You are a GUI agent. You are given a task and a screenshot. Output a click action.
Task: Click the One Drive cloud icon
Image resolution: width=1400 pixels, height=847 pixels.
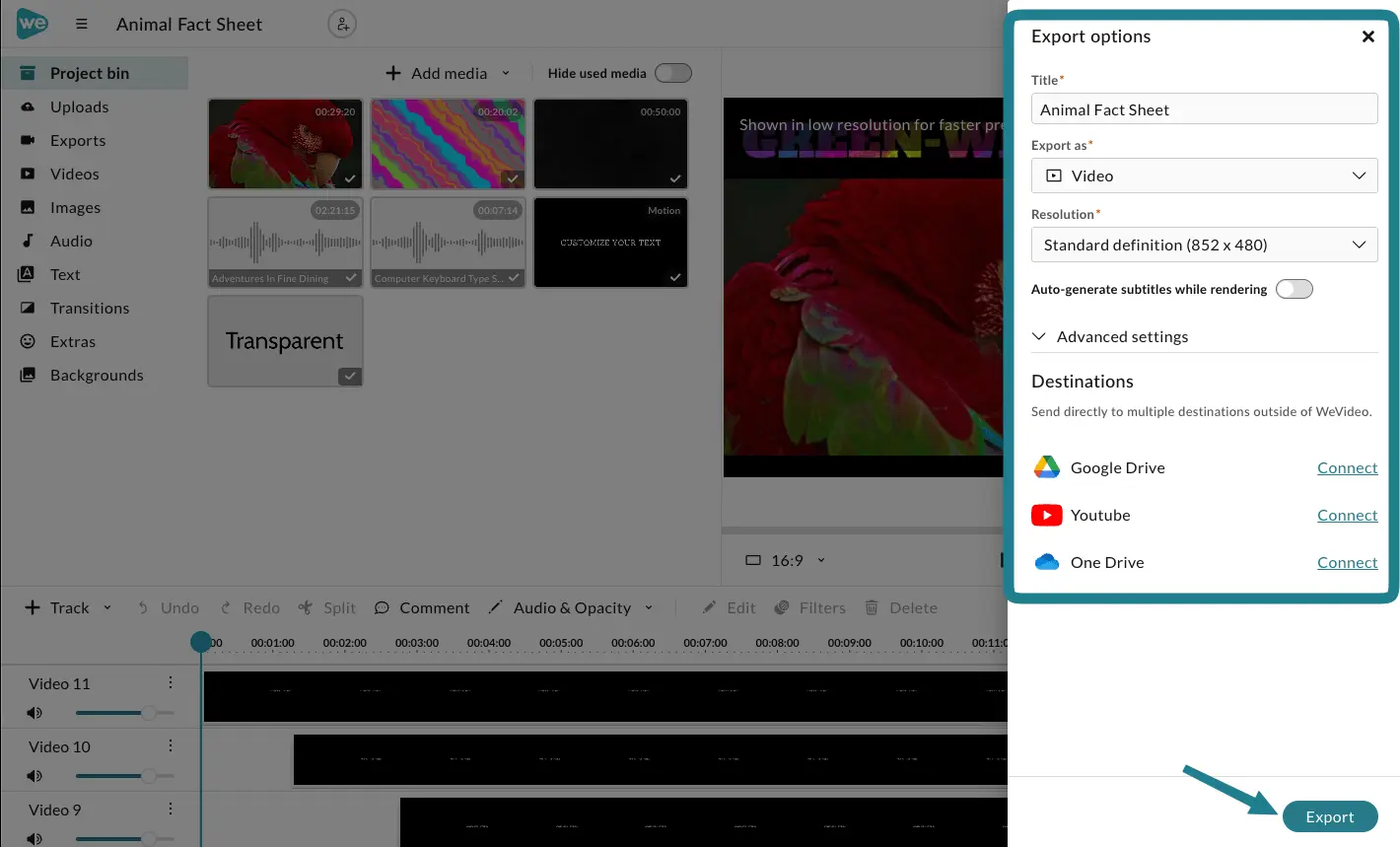1046,562
